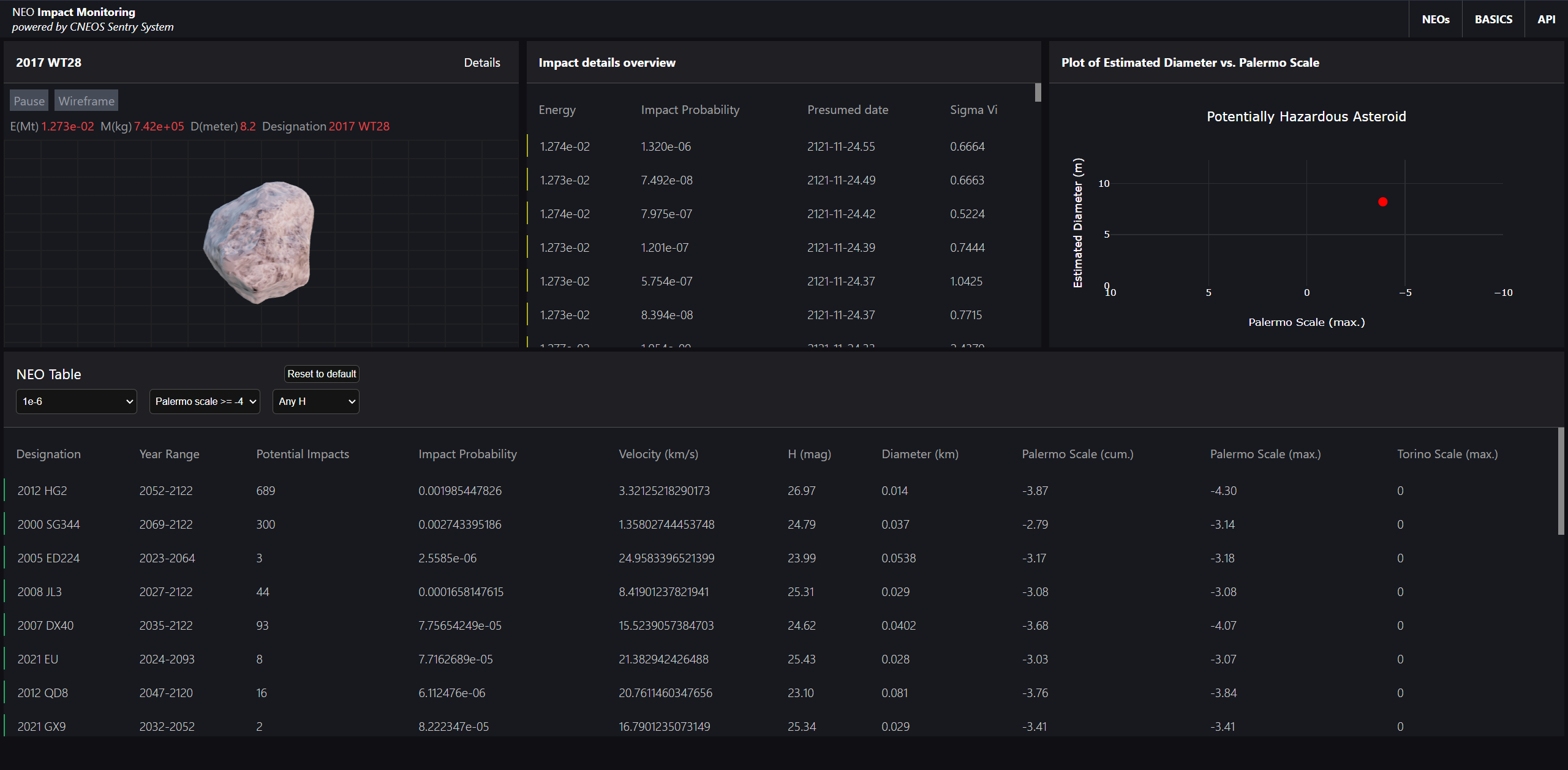Click the Palermo Scale (max.) column header

click(1265, 454)
